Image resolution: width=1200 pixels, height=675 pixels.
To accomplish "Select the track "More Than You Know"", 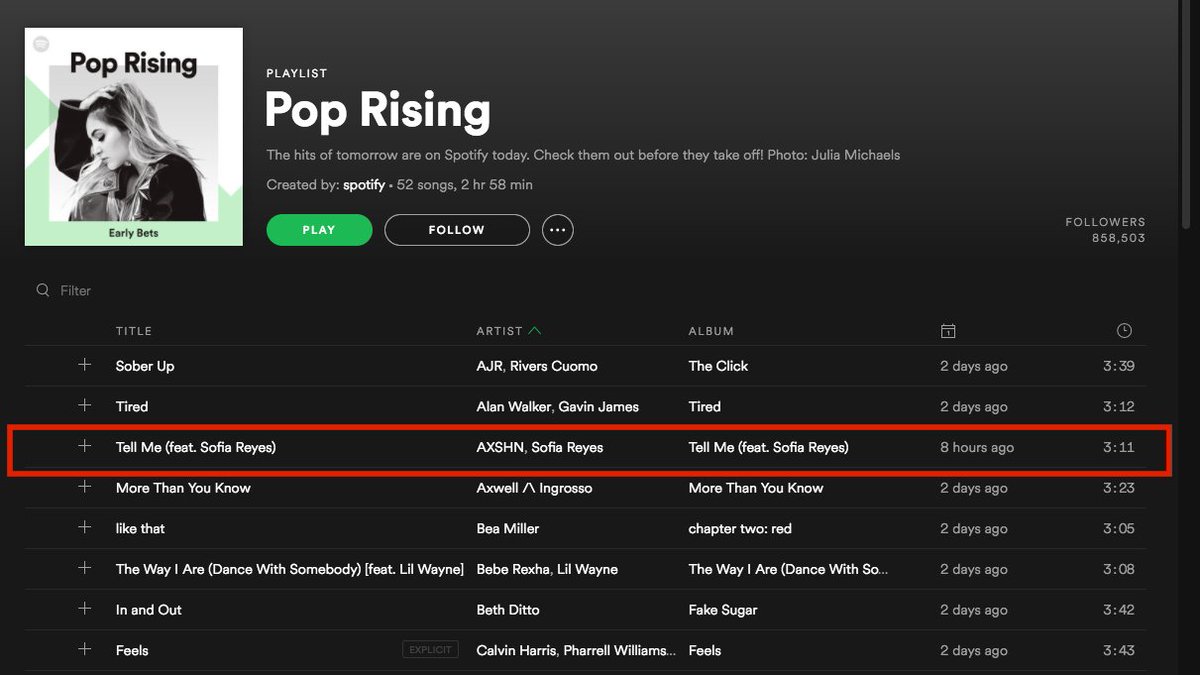I will (x=183, y=487).
